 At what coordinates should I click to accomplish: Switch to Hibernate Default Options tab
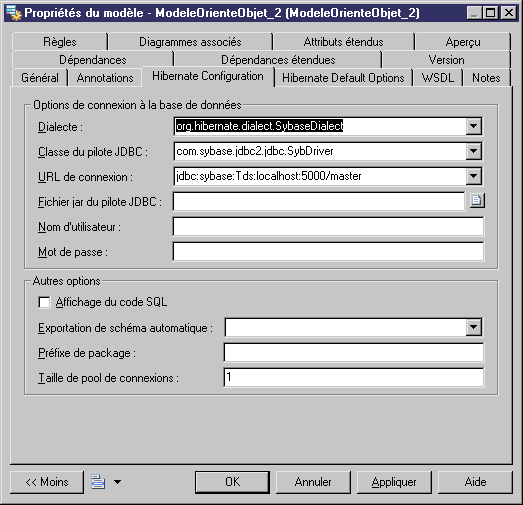point(343,78)
